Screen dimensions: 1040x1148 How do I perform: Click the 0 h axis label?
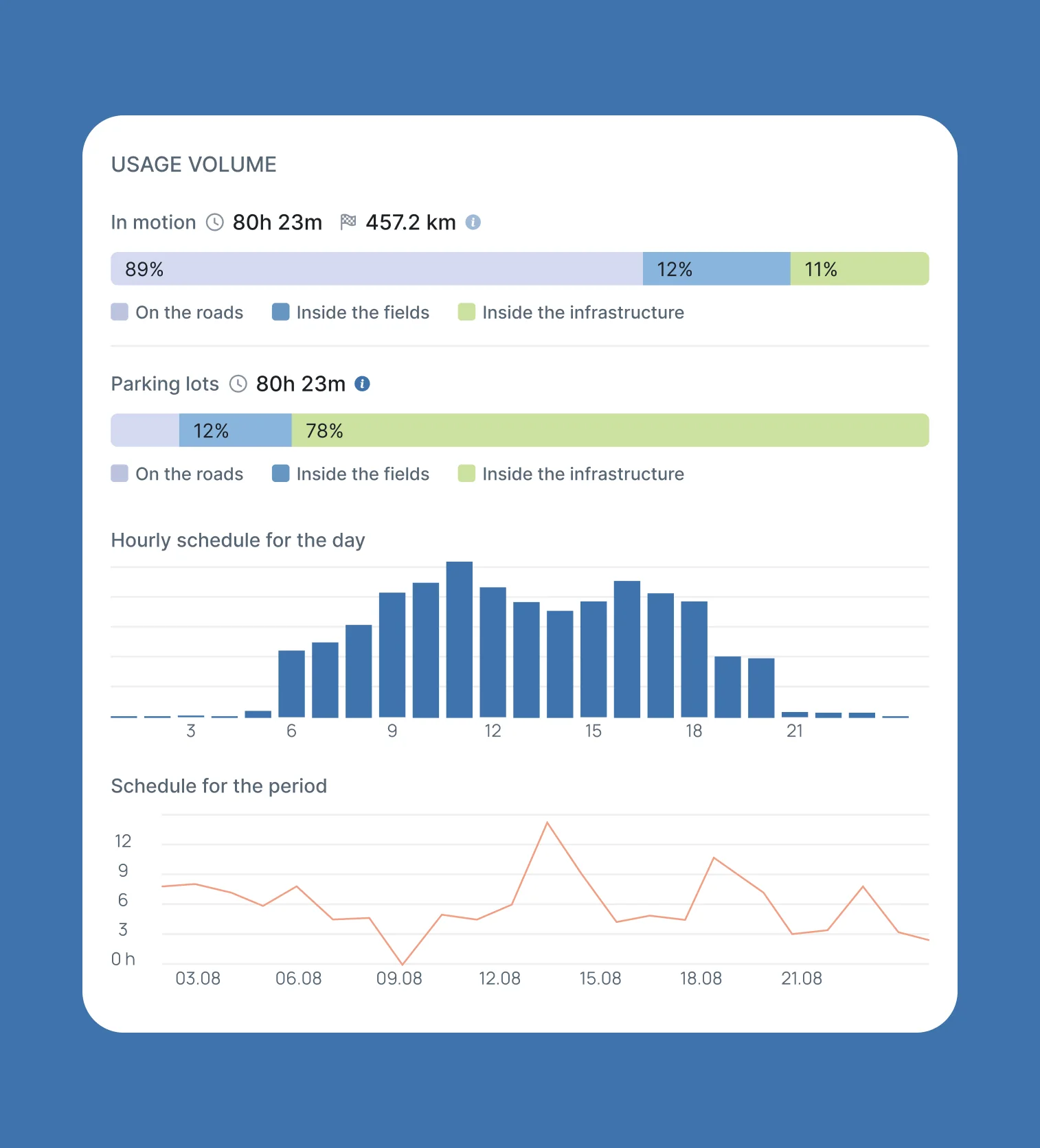pos(123,959)
